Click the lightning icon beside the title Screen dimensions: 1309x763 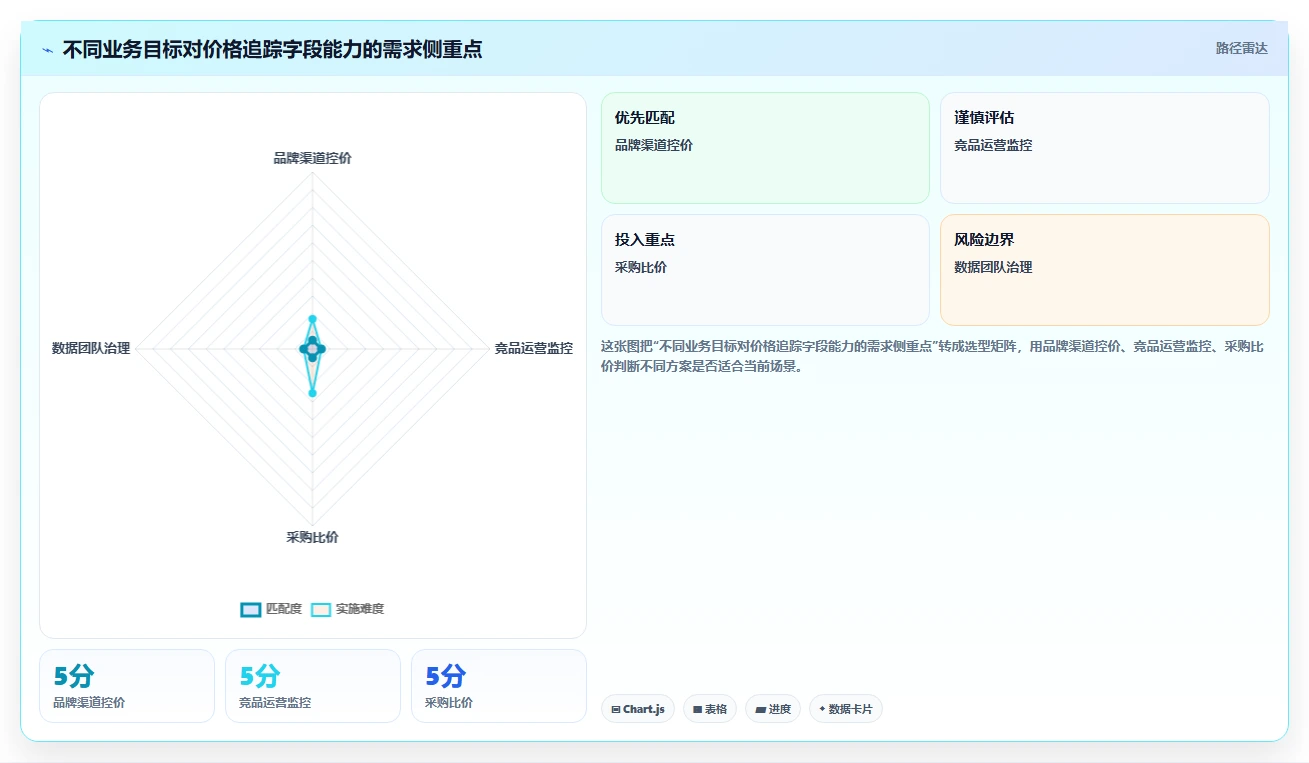[48, 50]
